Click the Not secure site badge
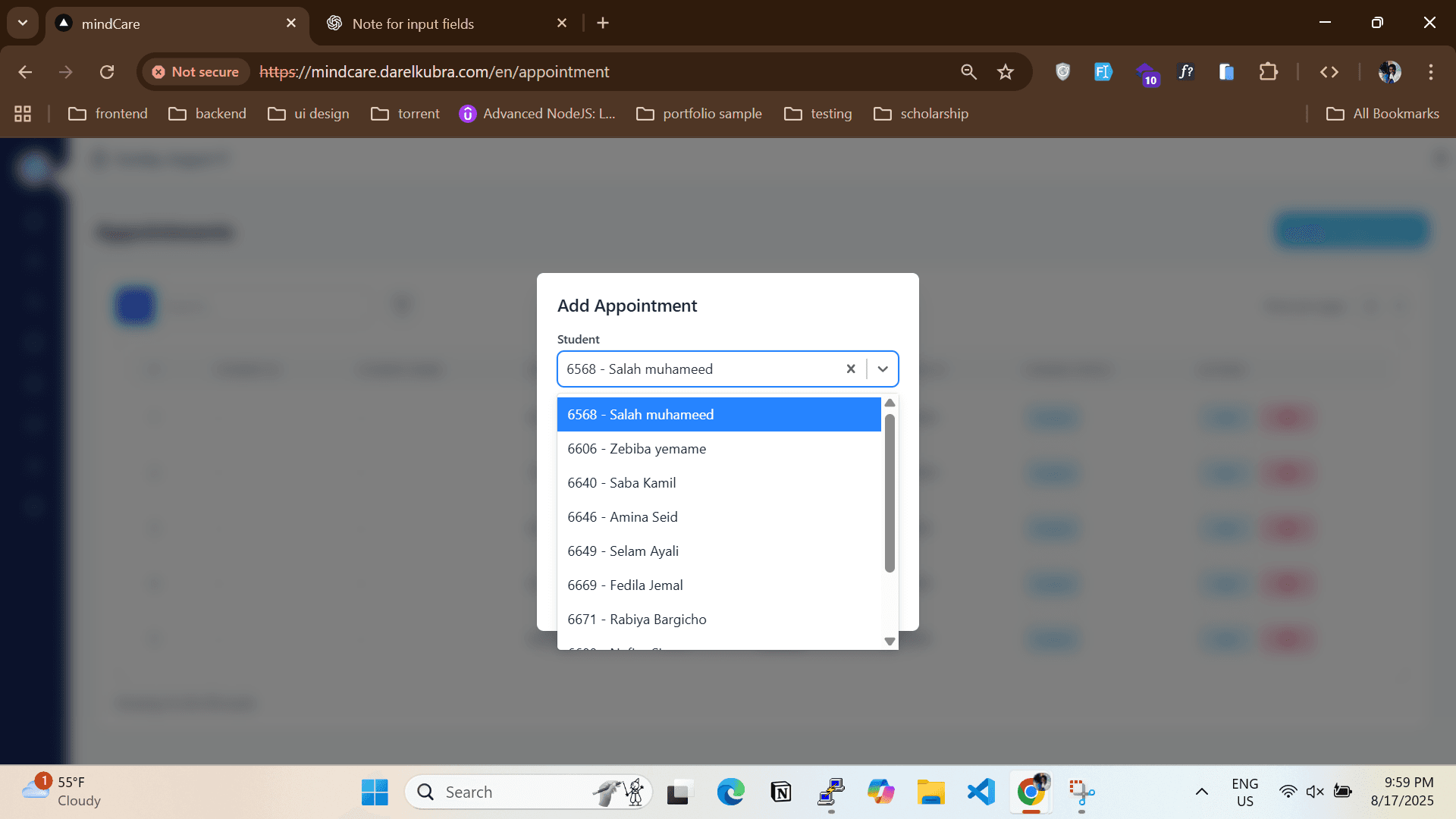The height and width of the screenshot is (819, 1456). pyautogui.click(x=196, y=72)
